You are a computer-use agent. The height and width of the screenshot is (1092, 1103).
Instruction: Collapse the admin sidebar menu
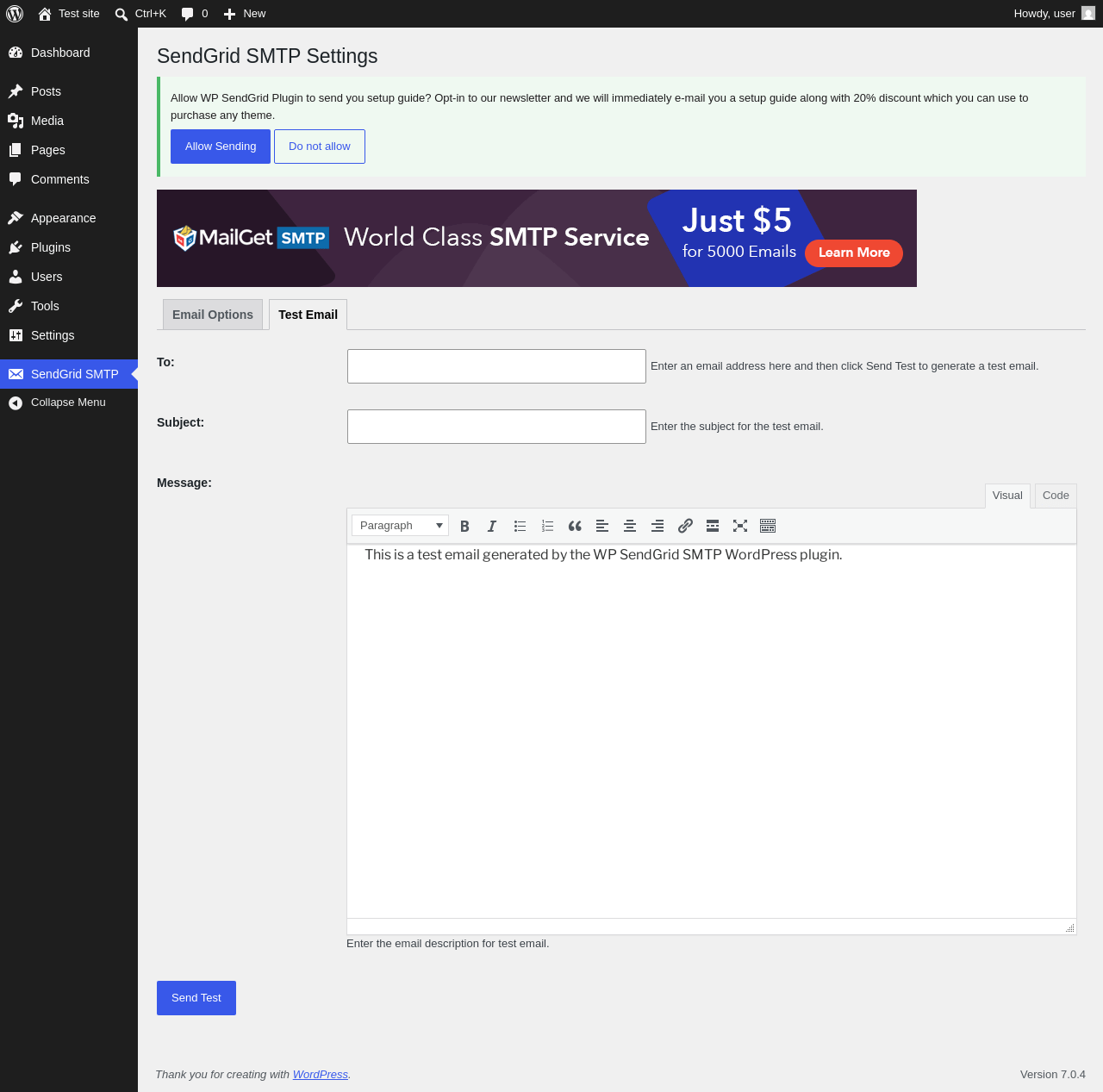point(69,402)
